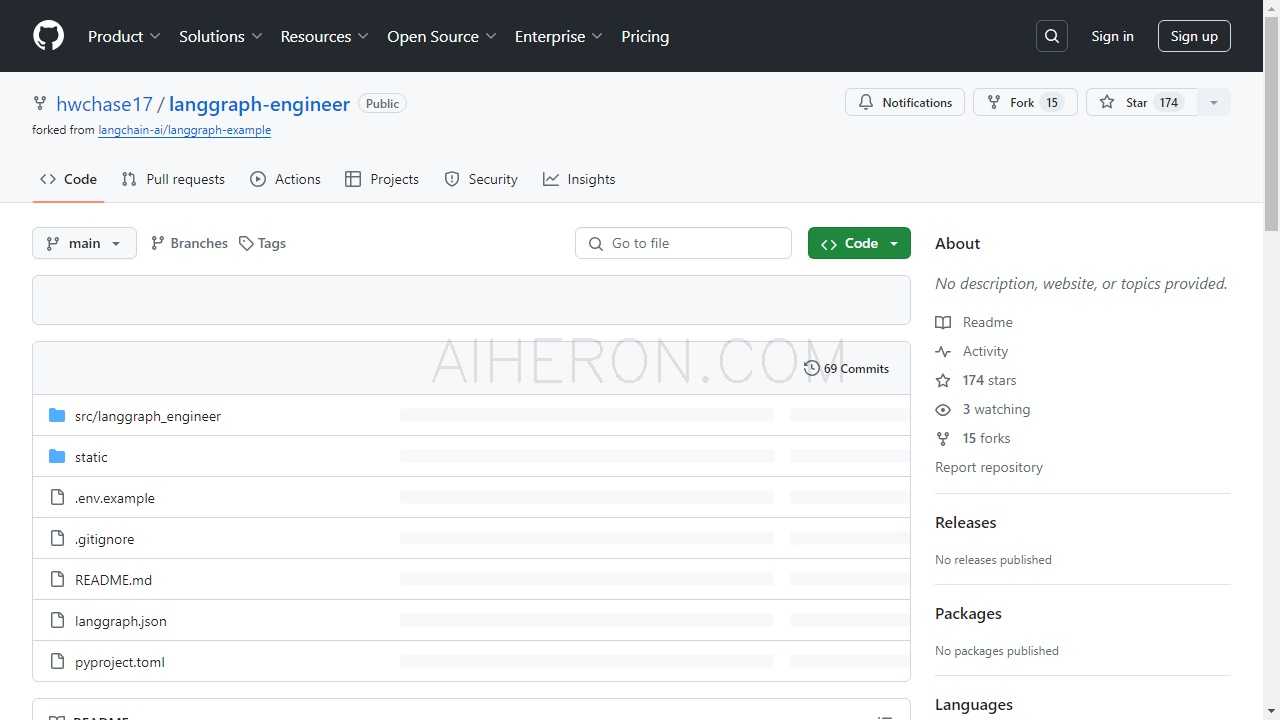The height and width of the screenshot is (720, 1280).
Task: Click the Sign in link
Action: click(x=1112, y=36)
